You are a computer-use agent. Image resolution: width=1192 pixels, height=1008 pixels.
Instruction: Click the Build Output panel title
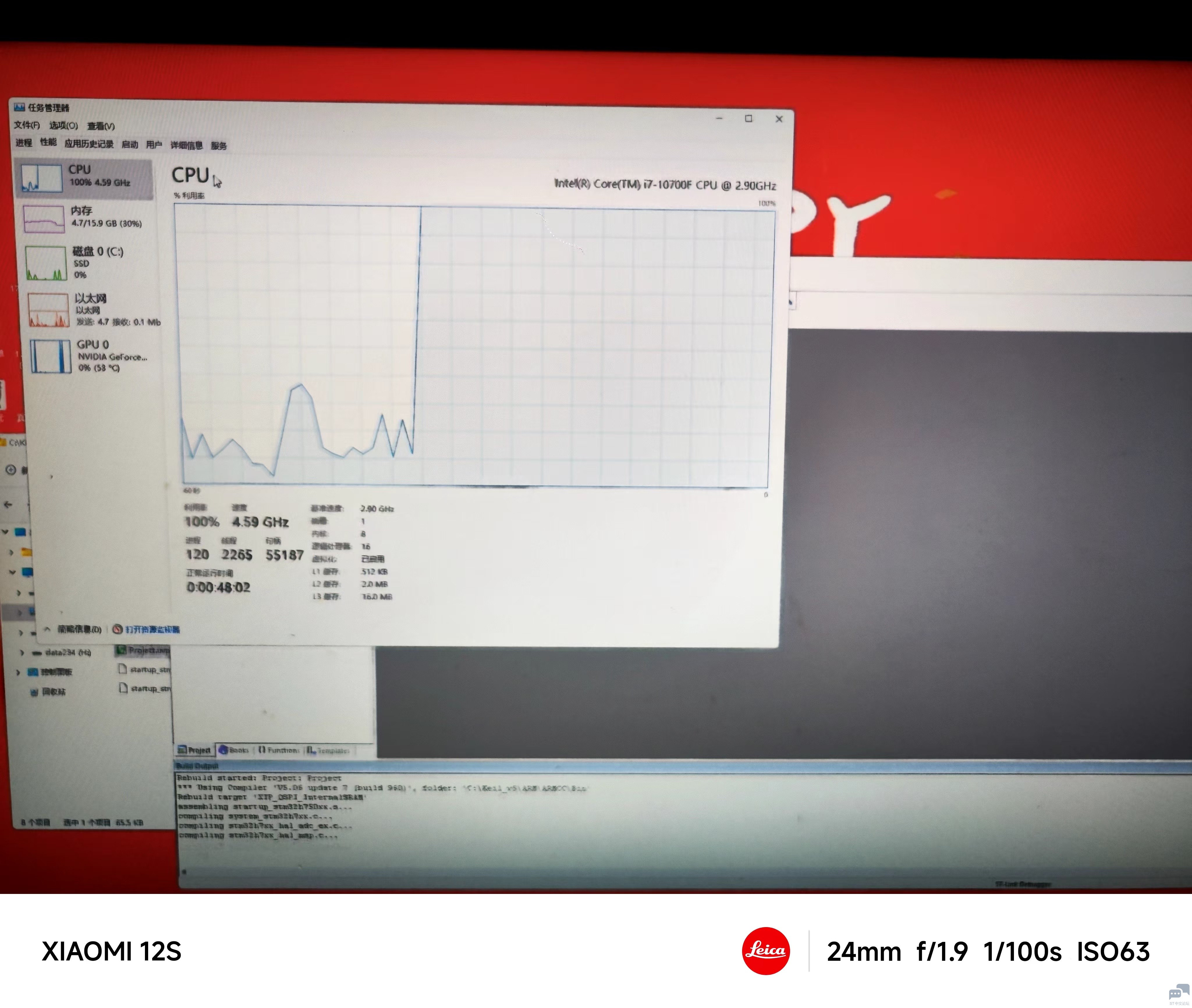(x=197, y=766)
